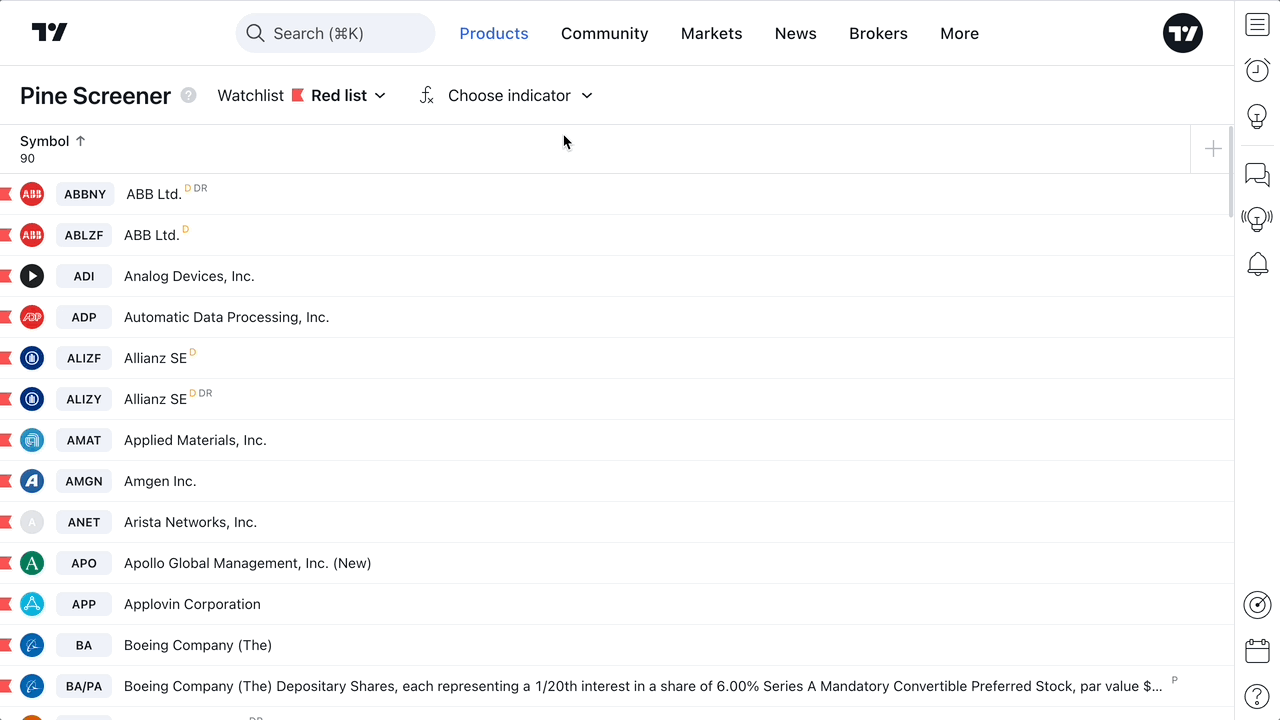Open the Products menu

494,34
